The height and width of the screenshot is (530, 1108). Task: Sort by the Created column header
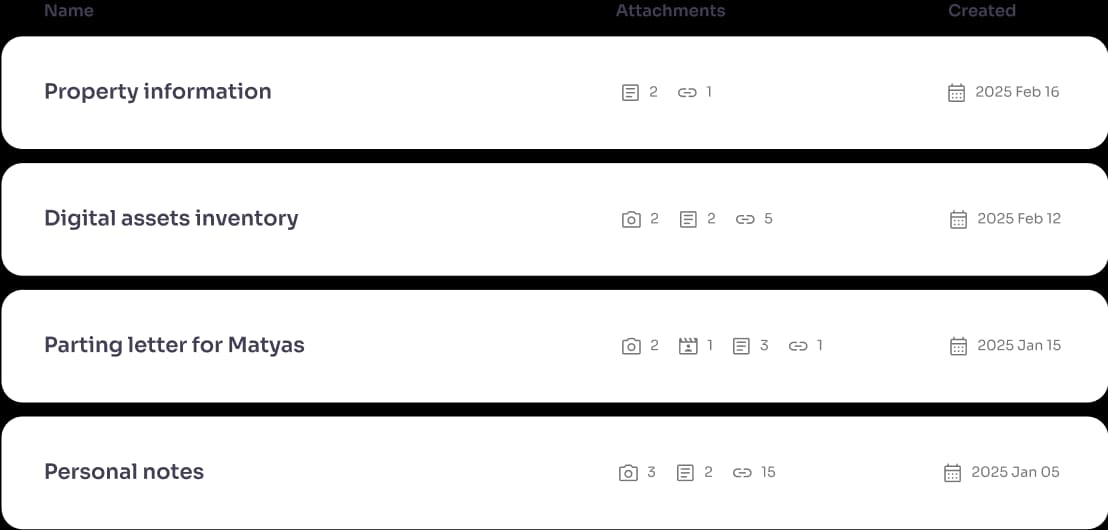(x=982, y=11)
